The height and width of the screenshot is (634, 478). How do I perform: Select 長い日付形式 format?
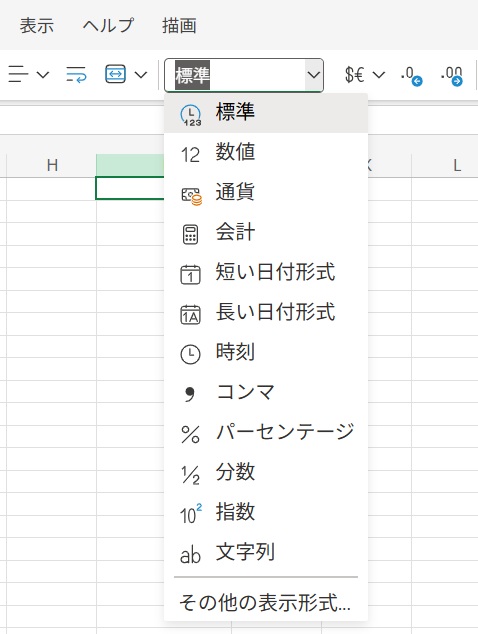click(266, 313)
